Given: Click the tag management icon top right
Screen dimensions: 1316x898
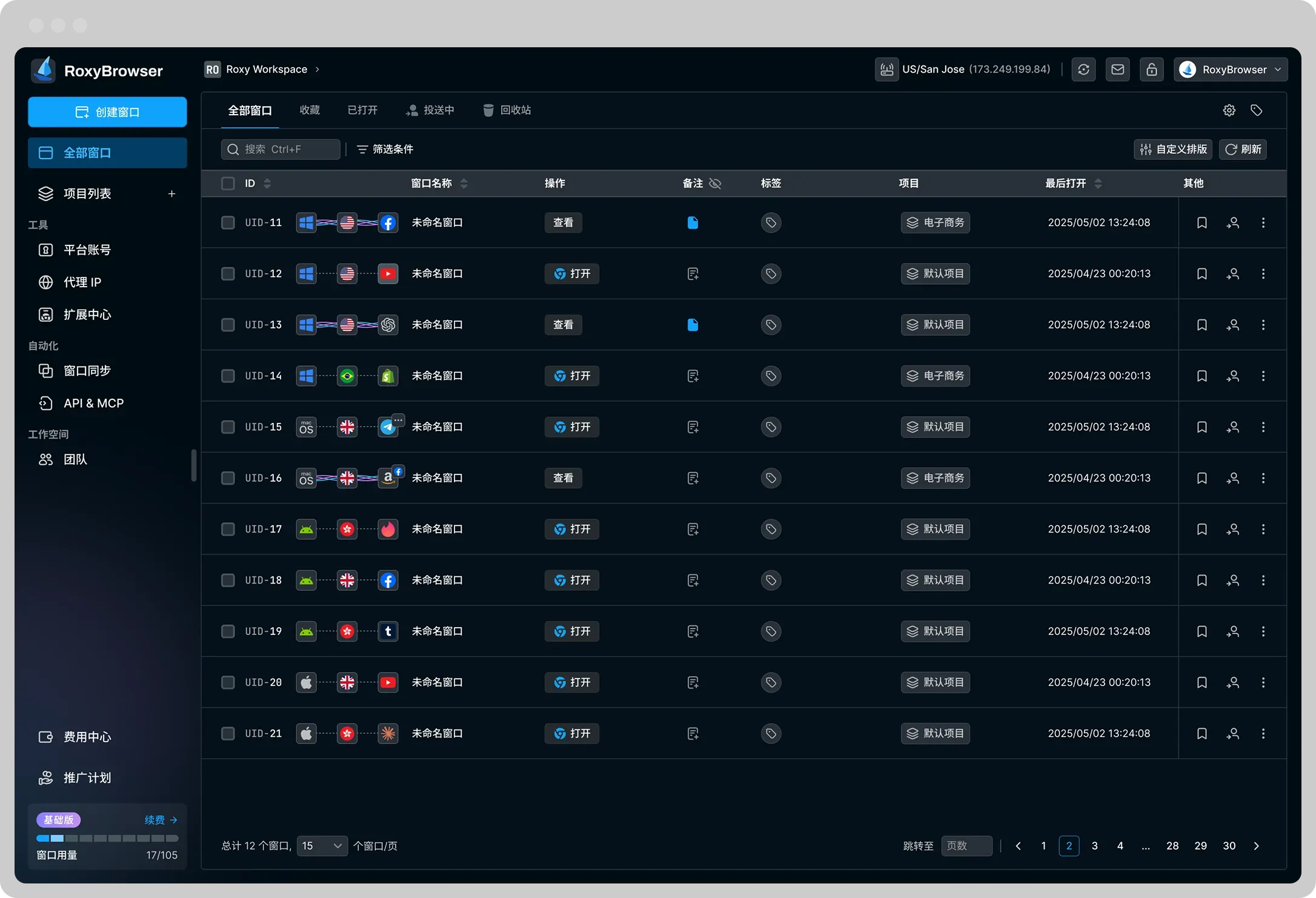Looking at the screenshot, I should (x=1257, y=110).
